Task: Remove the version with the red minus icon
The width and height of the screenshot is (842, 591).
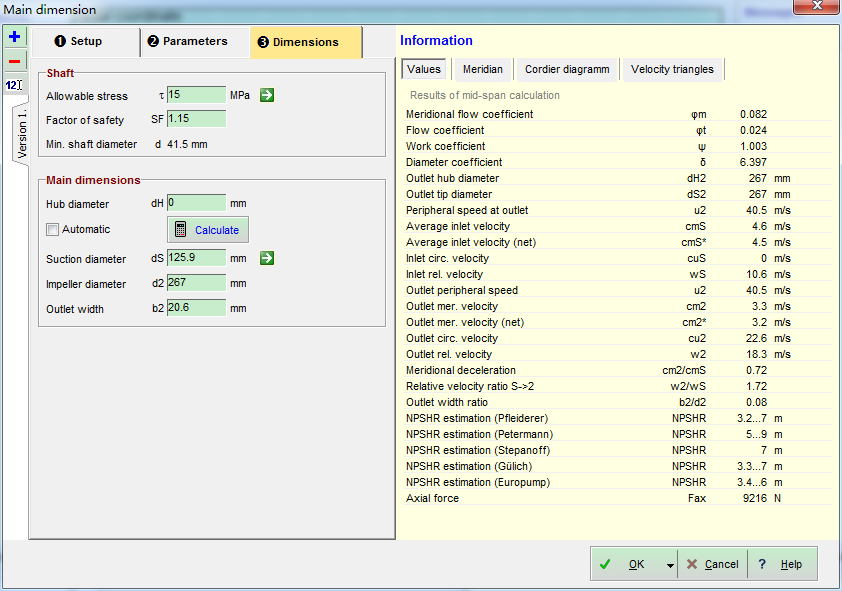Action: (x=14, y=61)
